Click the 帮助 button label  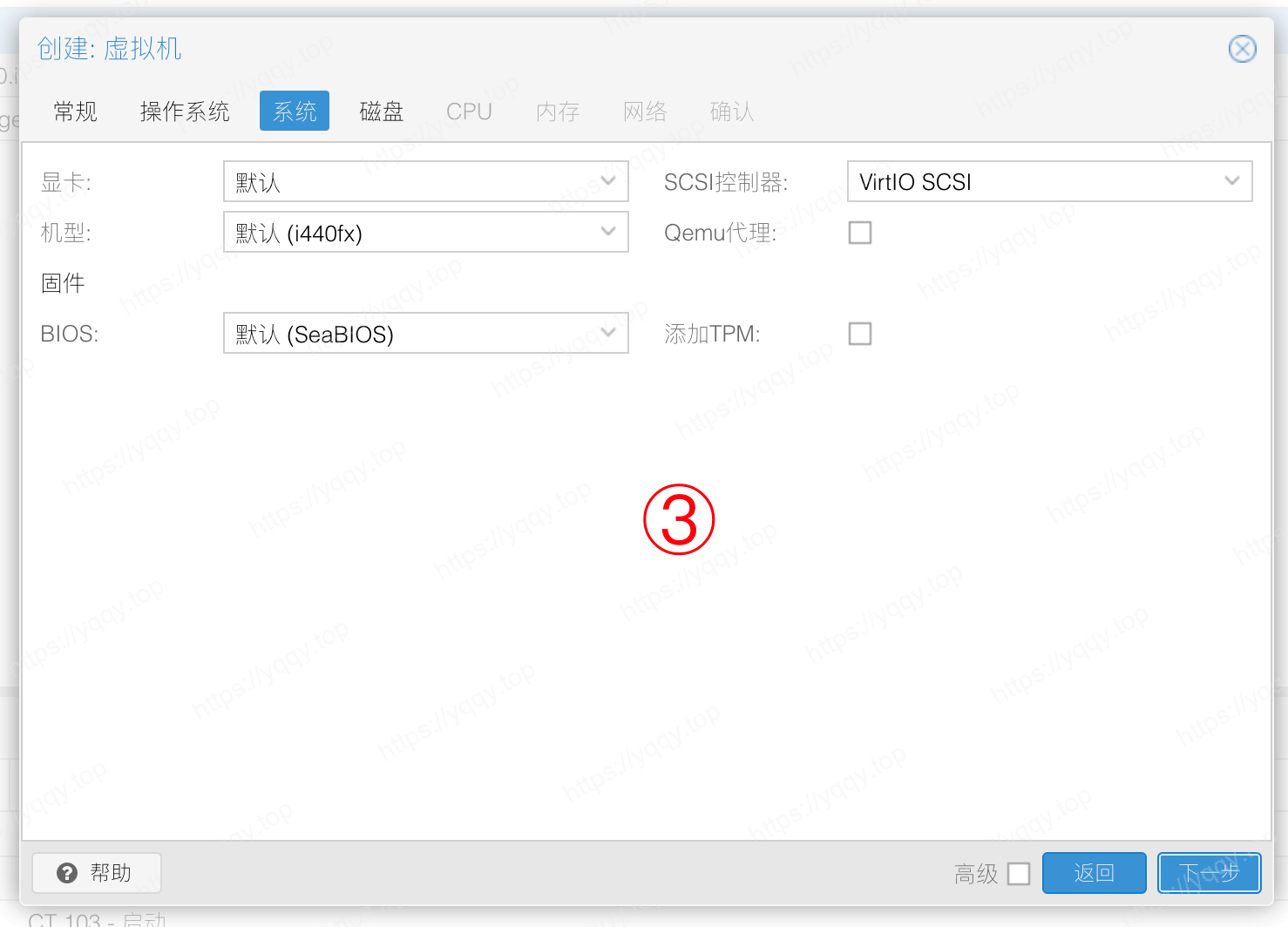pos(111,873)
